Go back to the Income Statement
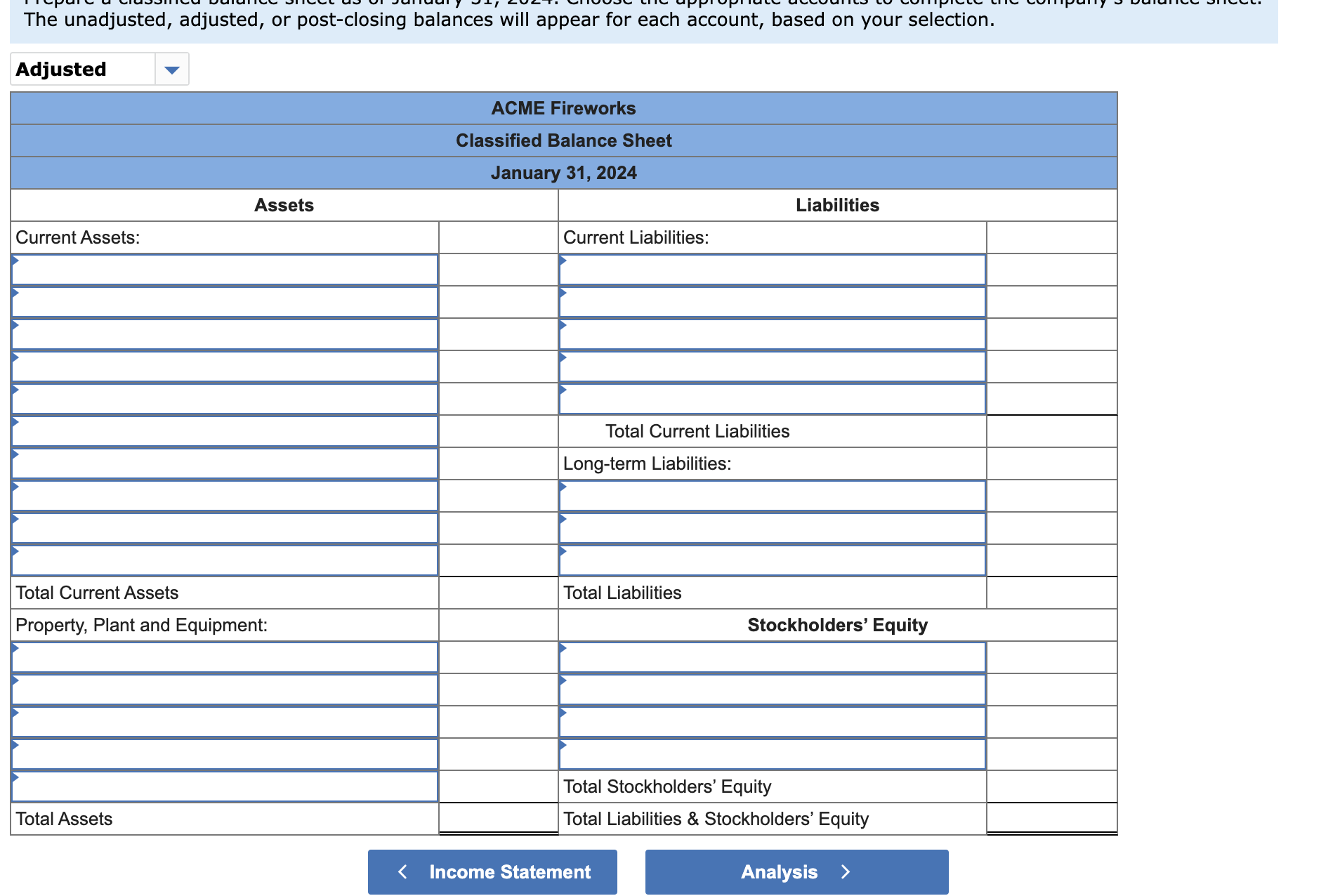 point(492,871)
